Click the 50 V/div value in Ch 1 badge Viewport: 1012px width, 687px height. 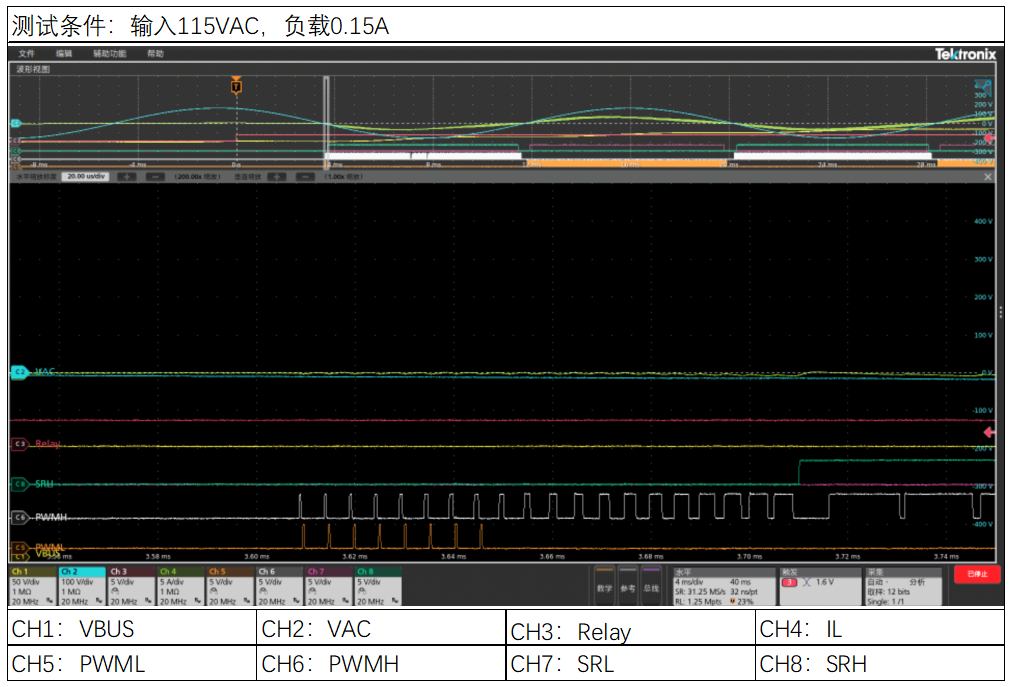point(26,582)
